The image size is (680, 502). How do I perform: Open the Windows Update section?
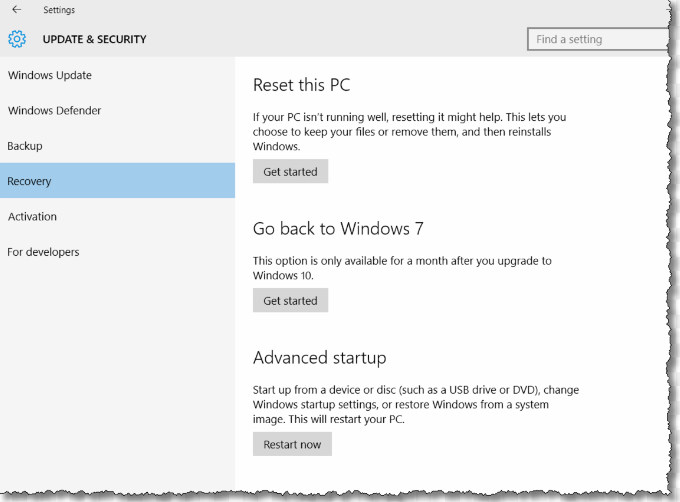pyautogui.click(x=50, y=75)
